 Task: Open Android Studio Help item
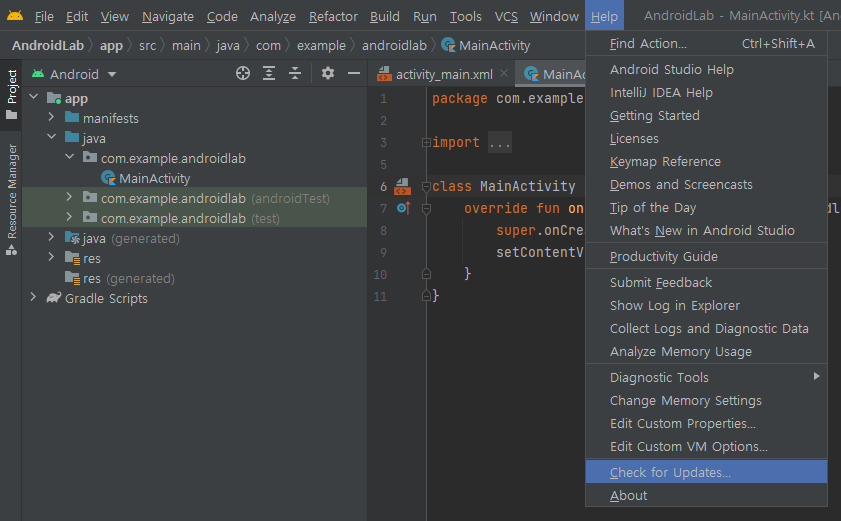click(x=706, y=69)
